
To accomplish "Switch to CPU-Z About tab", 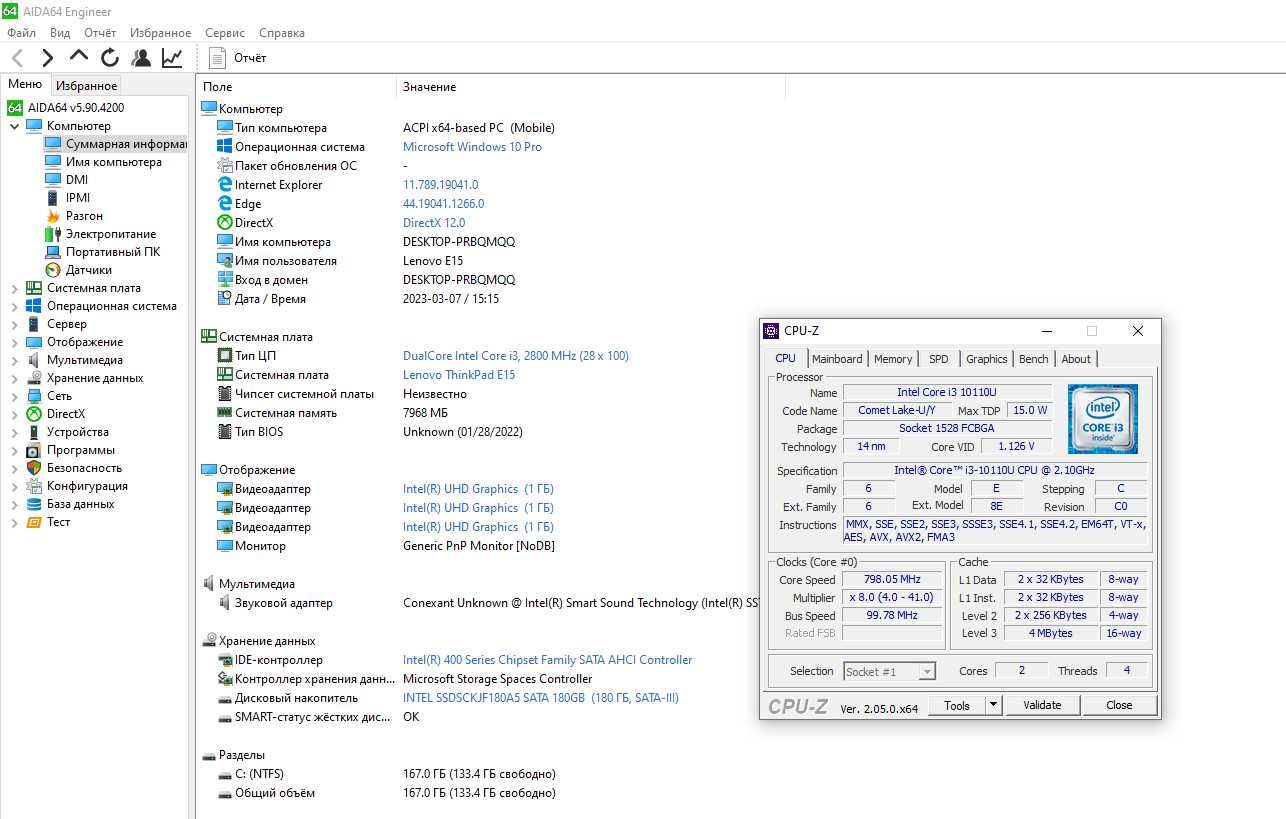I will tap(1076, 359).
